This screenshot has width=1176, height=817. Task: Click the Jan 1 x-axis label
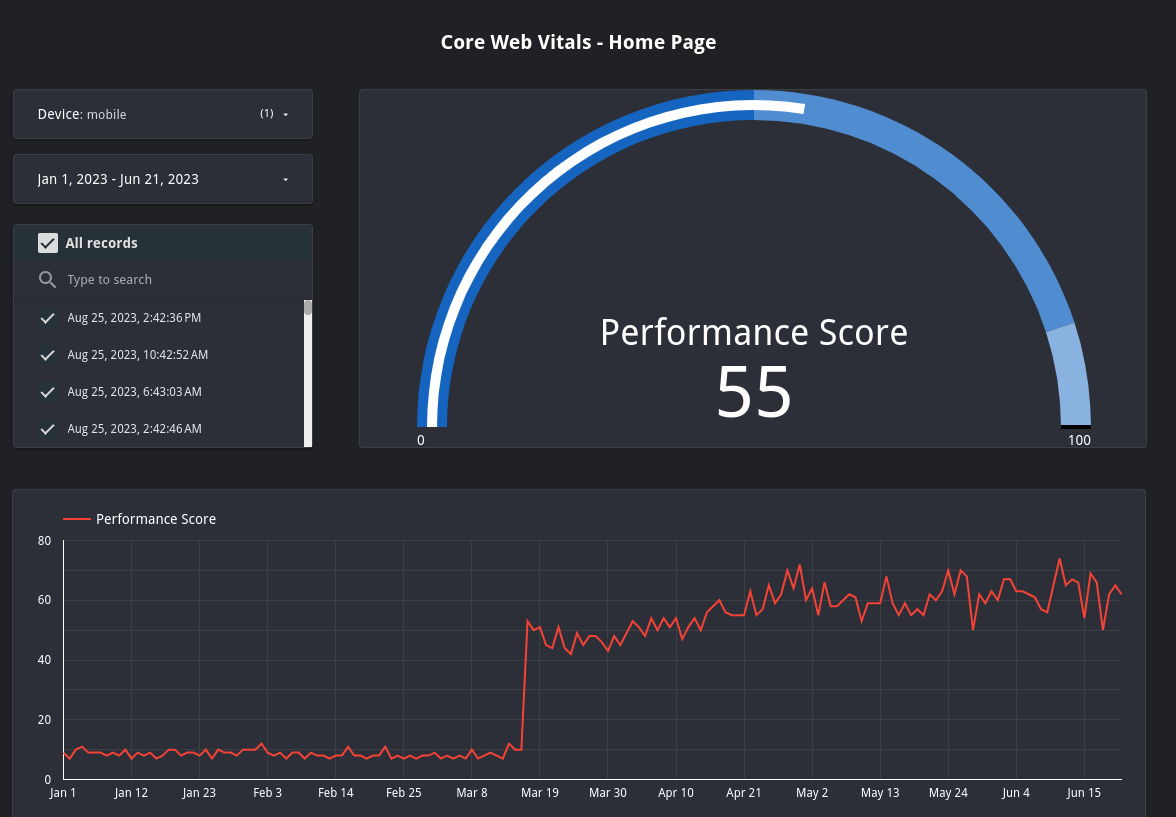[63, 793]
